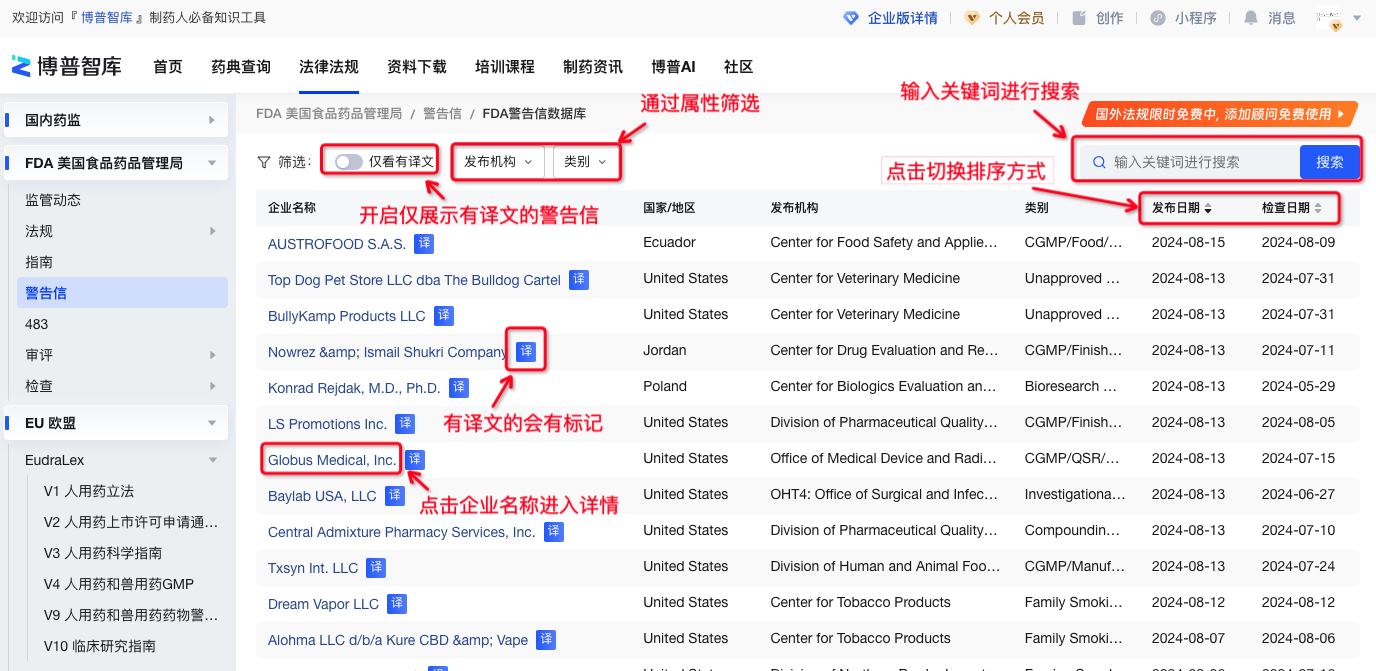The image size is (1376, 671).
Task: Open Dream Vapor LLC details
Action: [x=323, y=604]
